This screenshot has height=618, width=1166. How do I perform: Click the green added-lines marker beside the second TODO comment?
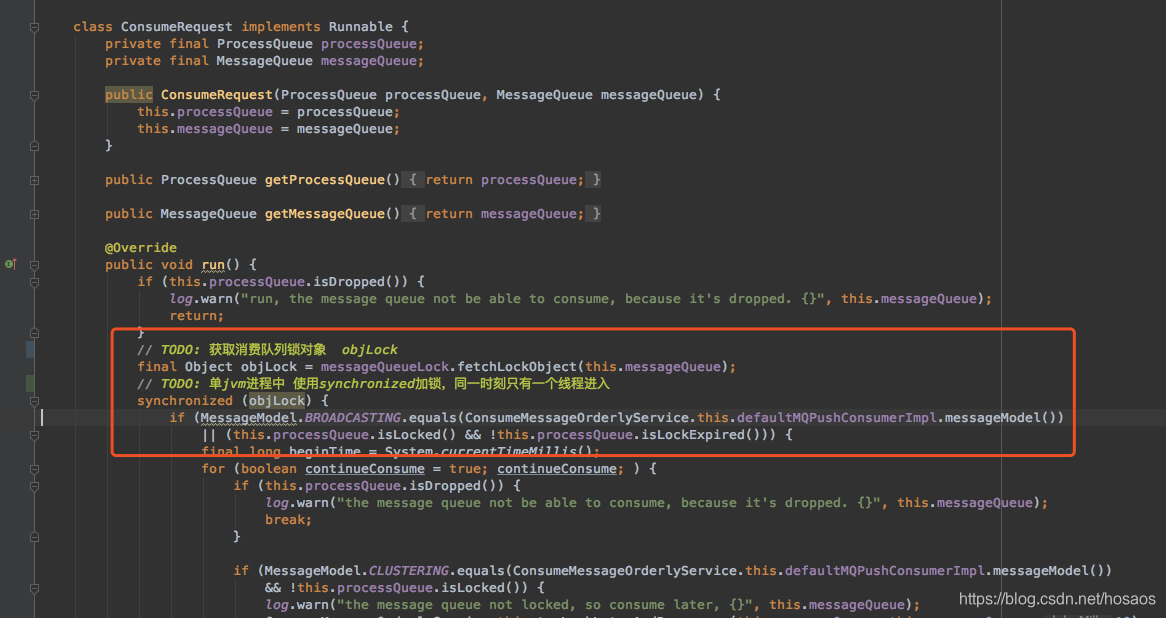pyautogui.click(x=30, y=383)
